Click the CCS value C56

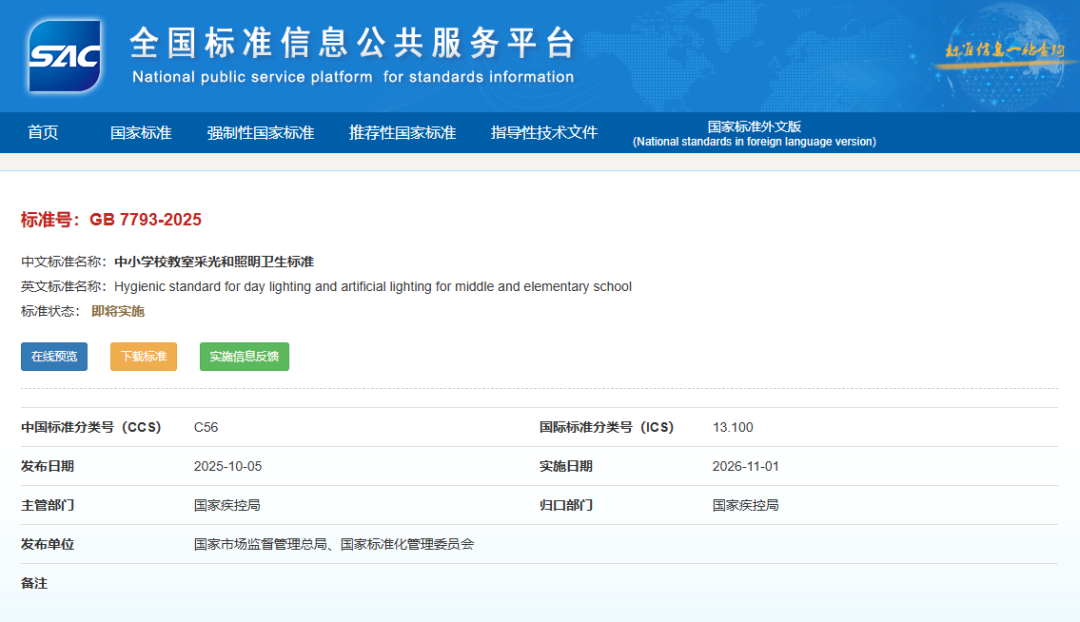(206, 427)
